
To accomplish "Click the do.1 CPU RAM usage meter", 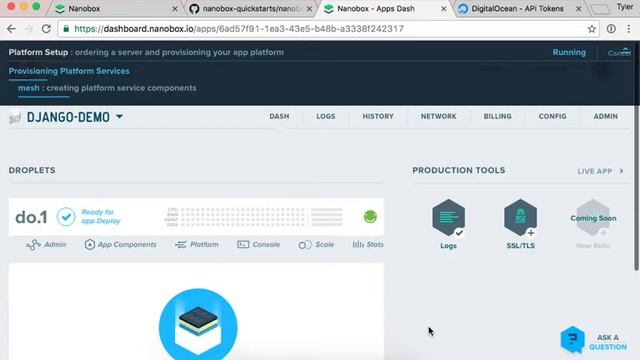I will tap(254, 217).
